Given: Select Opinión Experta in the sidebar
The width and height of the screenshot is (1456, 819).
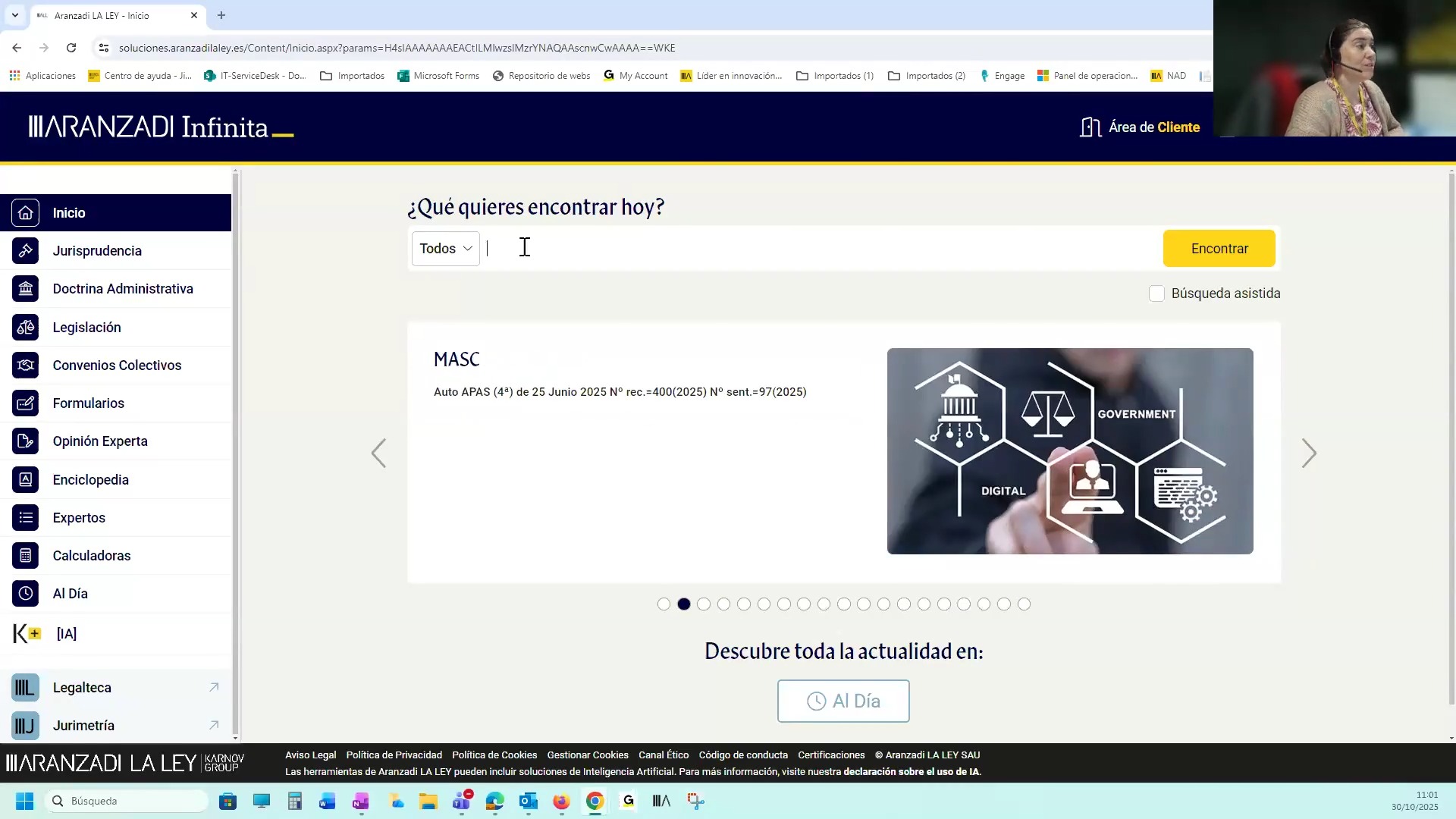Looking at the screenshot, I should click(99, 441).
